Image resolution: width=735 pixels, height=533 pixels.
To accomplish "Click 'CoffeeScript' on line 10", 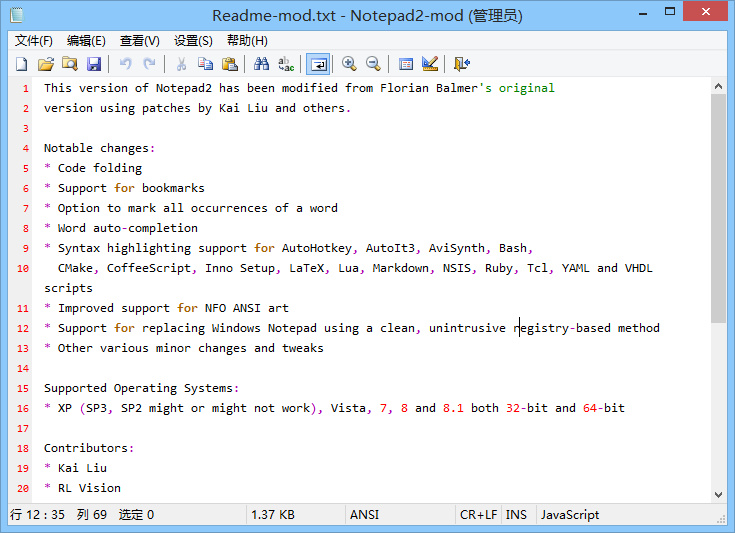I will point(149,268).
